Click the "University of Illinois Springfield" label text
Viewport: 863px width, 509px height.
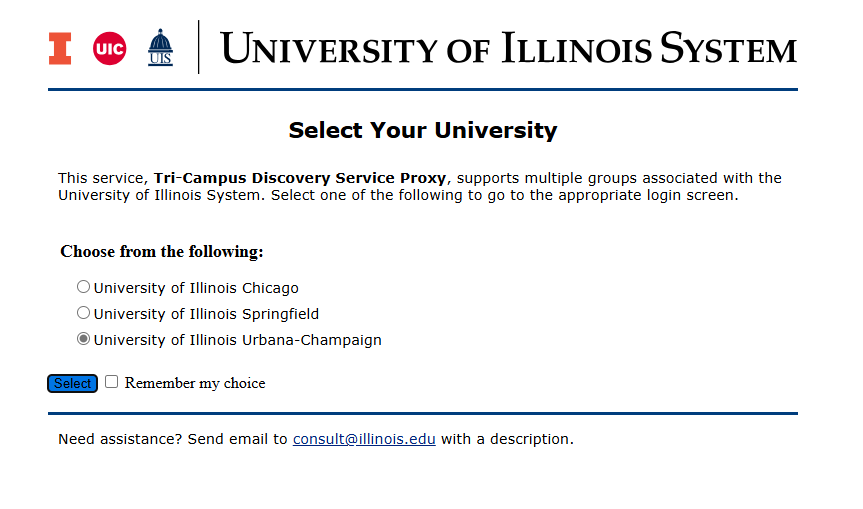206,314
